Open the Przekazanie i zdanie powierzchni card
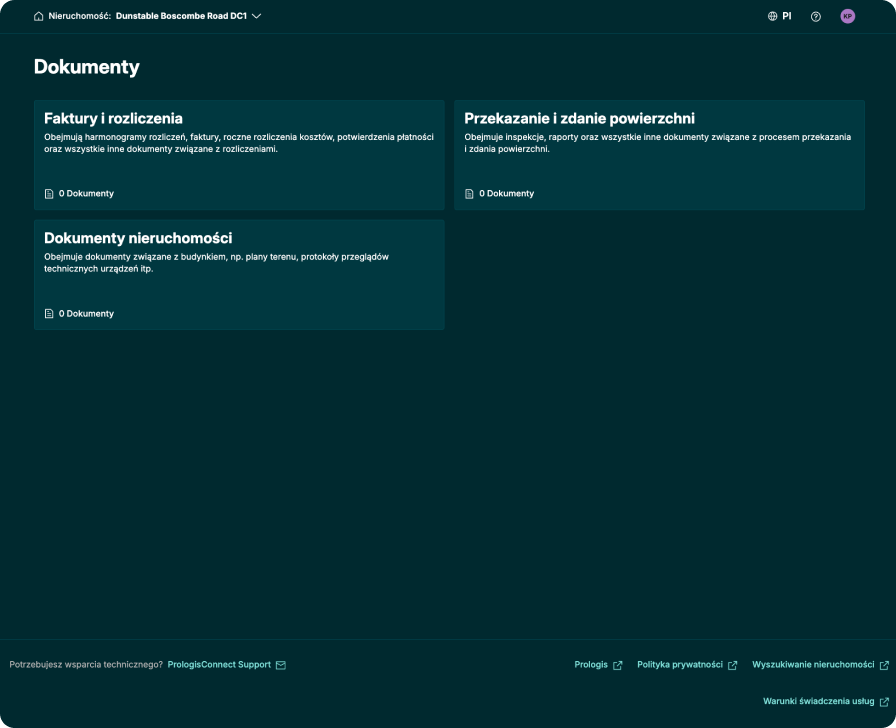The width and height of the screenshot is (896, 728). 659,155
